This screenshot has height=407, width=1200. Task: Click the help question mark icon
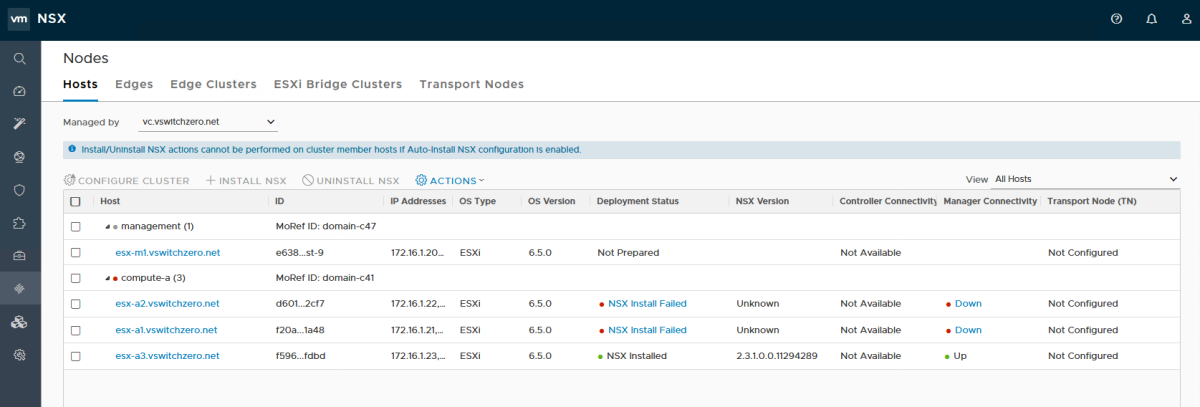point(1117,19)
